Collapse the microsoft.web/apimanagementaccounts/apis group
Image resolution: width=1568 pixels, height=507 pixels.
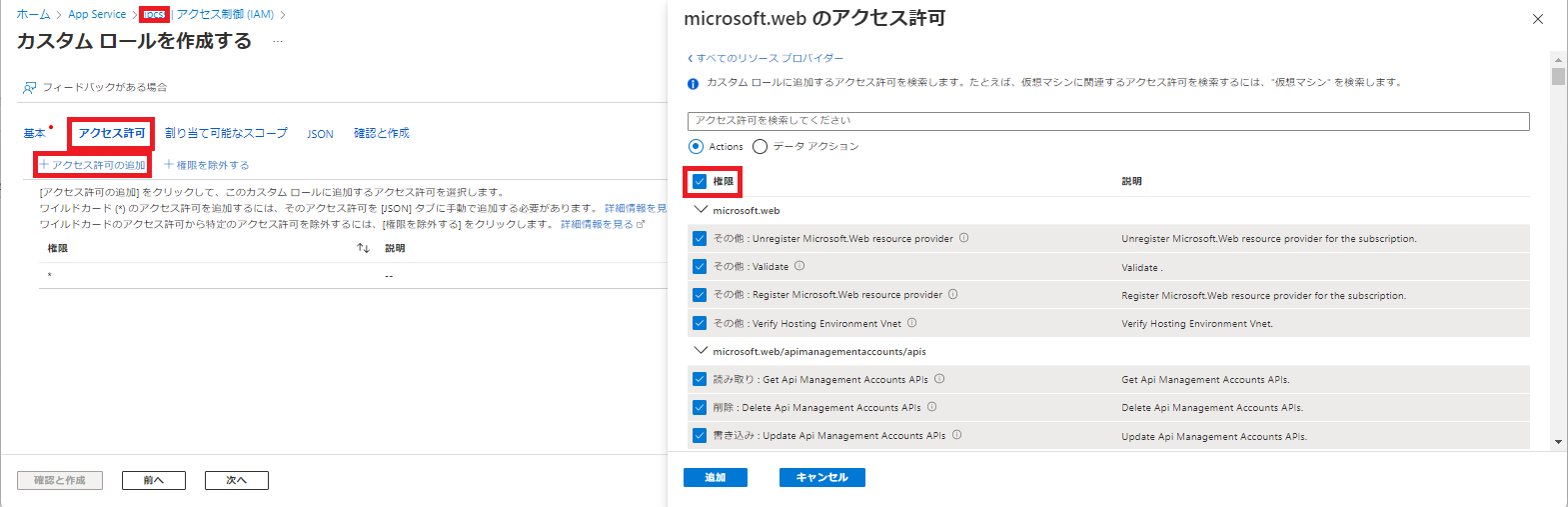[x=701, y=351]
